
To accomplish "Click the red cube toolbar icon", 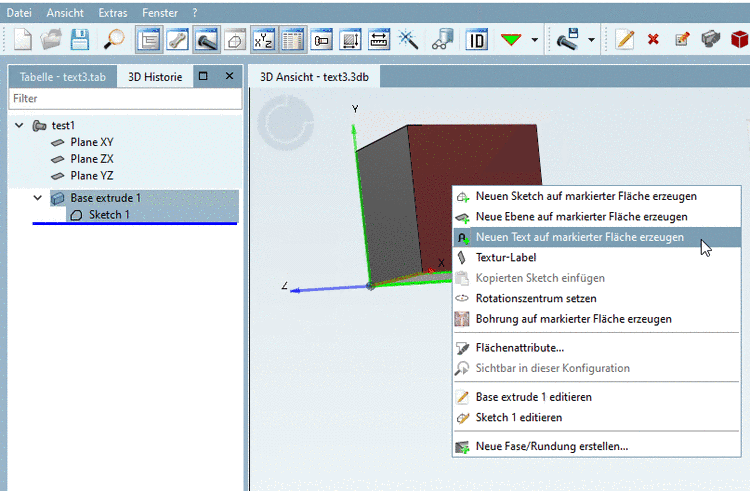I will 739,40.
